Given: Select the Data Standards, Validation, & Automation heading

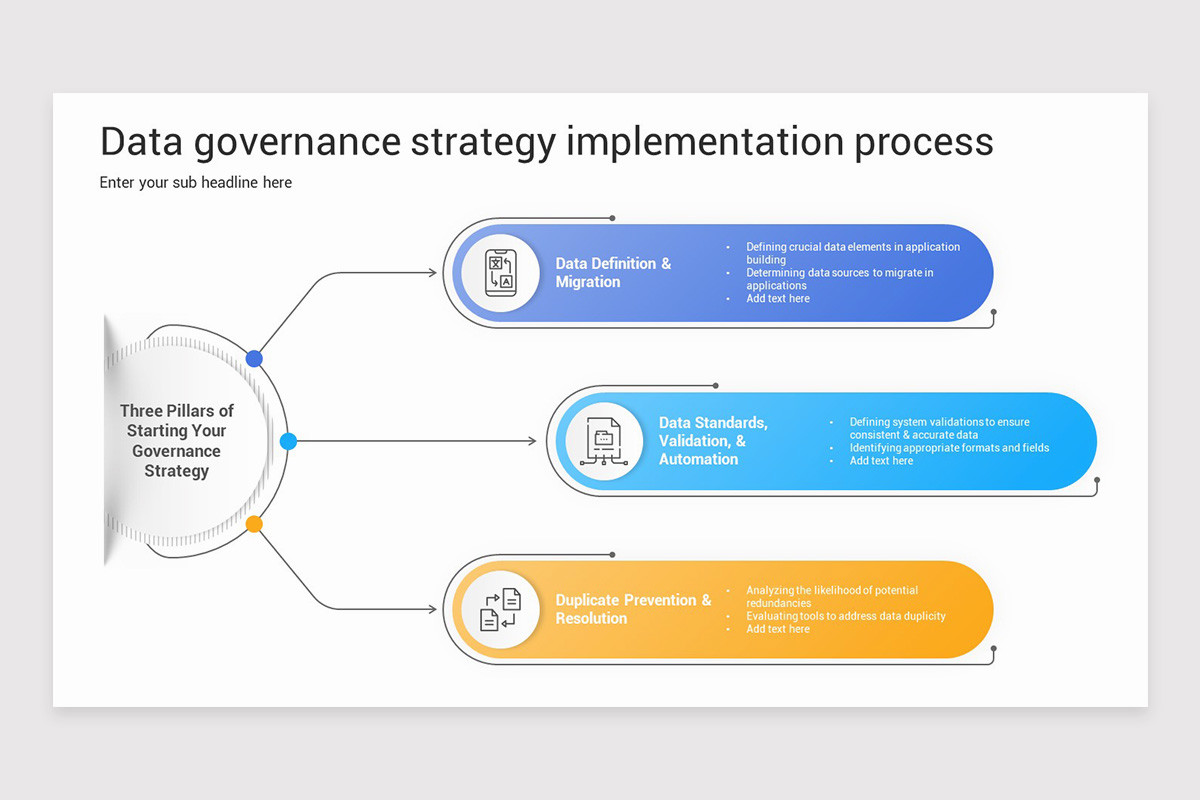Looking at the screenshot, I should pyautogui.click(x=714, y=440).
